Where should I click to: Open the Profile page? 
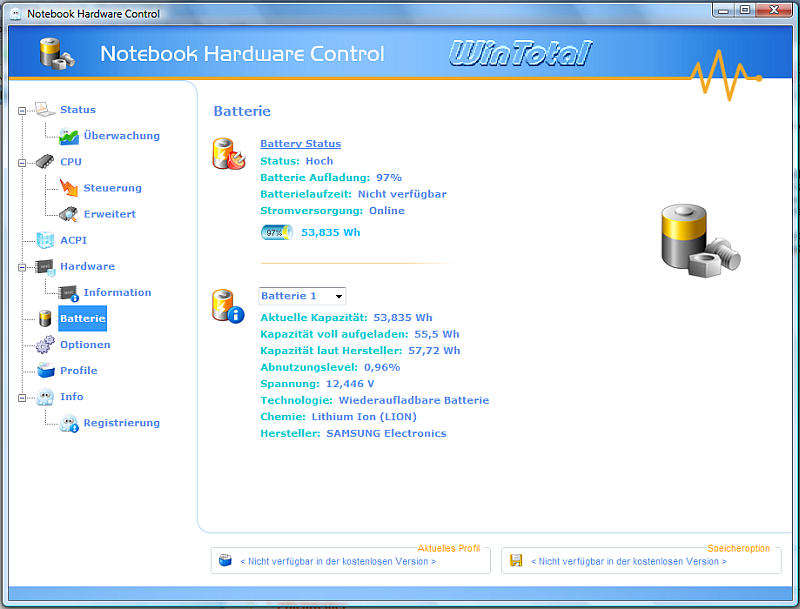[x=79, y=371]
